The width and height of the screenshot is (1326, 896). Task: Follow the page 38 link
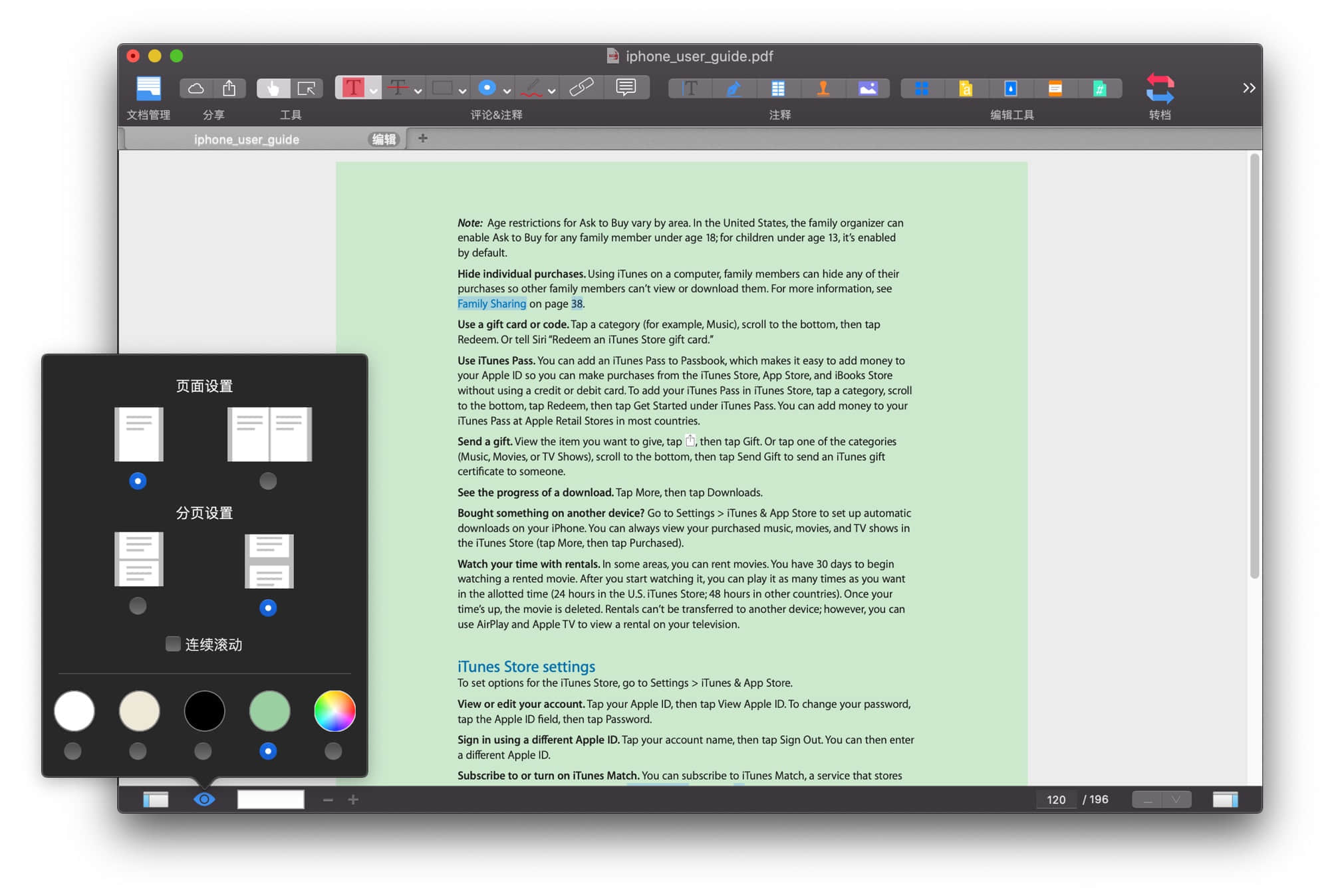click(x=577, y=304)
